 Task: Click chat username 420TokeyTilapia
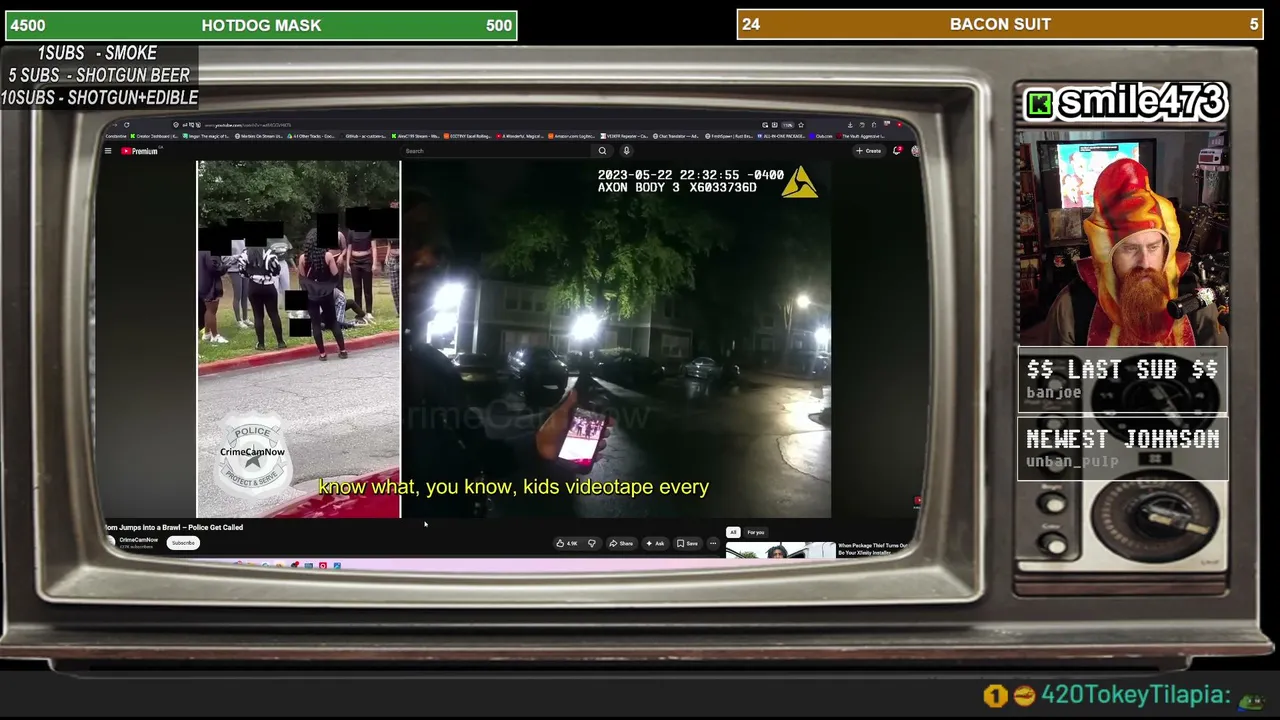(1135, 694)
